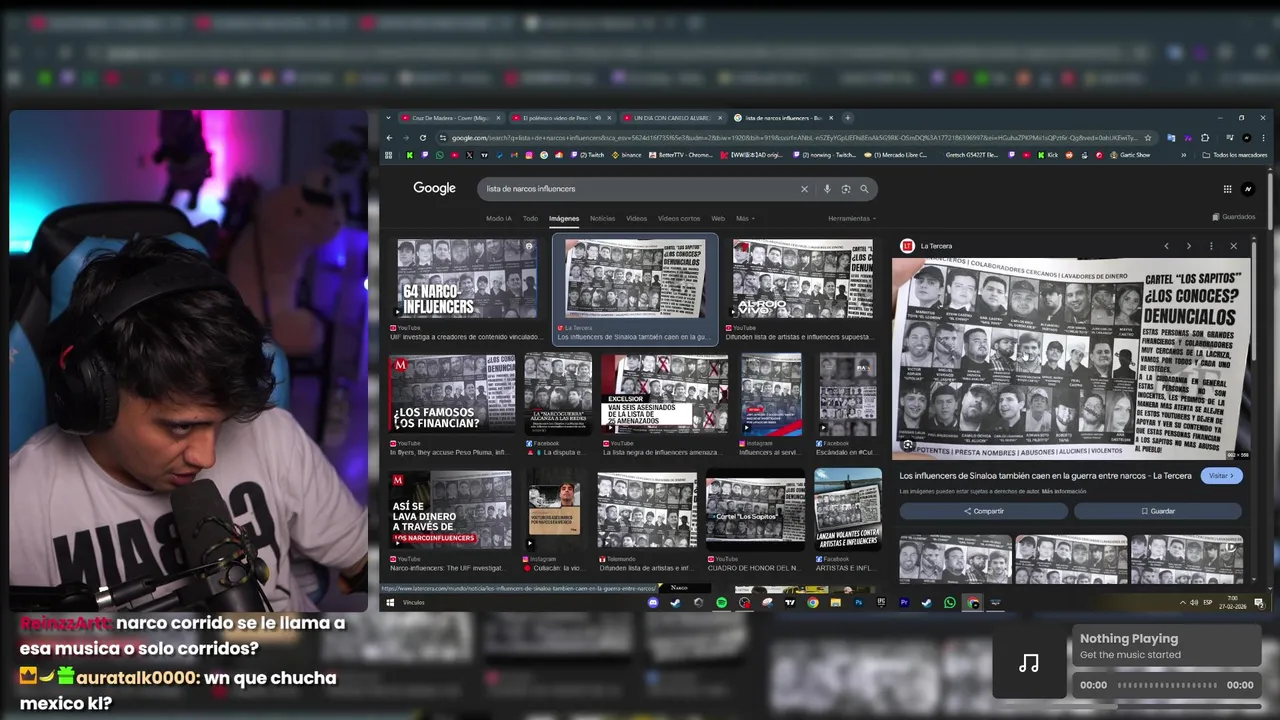Show previous image in preview panel
The width and height of the screenshot is (1280, 720).
click(1166, 246)
